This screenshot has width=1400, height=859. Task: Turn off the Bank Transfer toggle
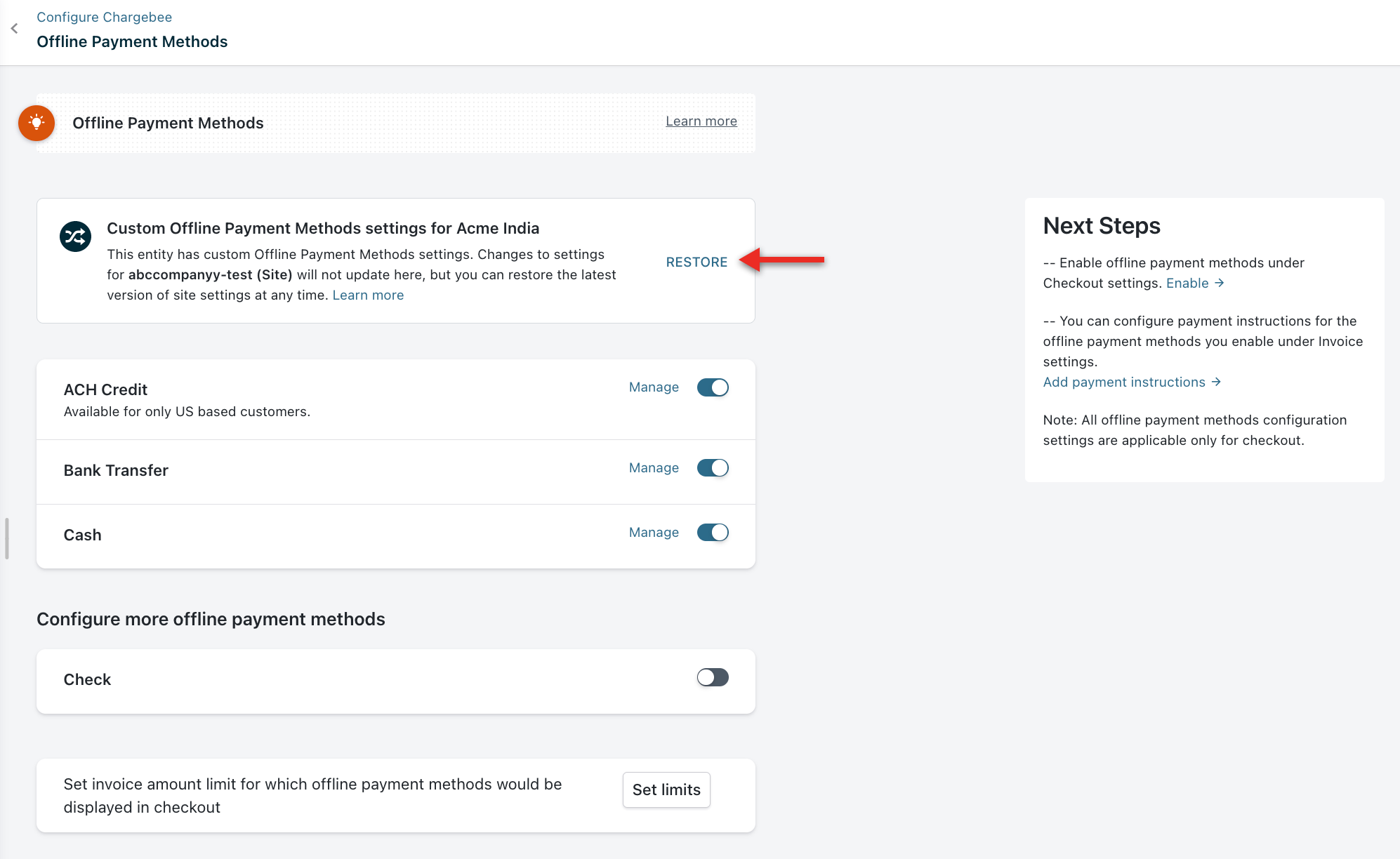point(713,468)
